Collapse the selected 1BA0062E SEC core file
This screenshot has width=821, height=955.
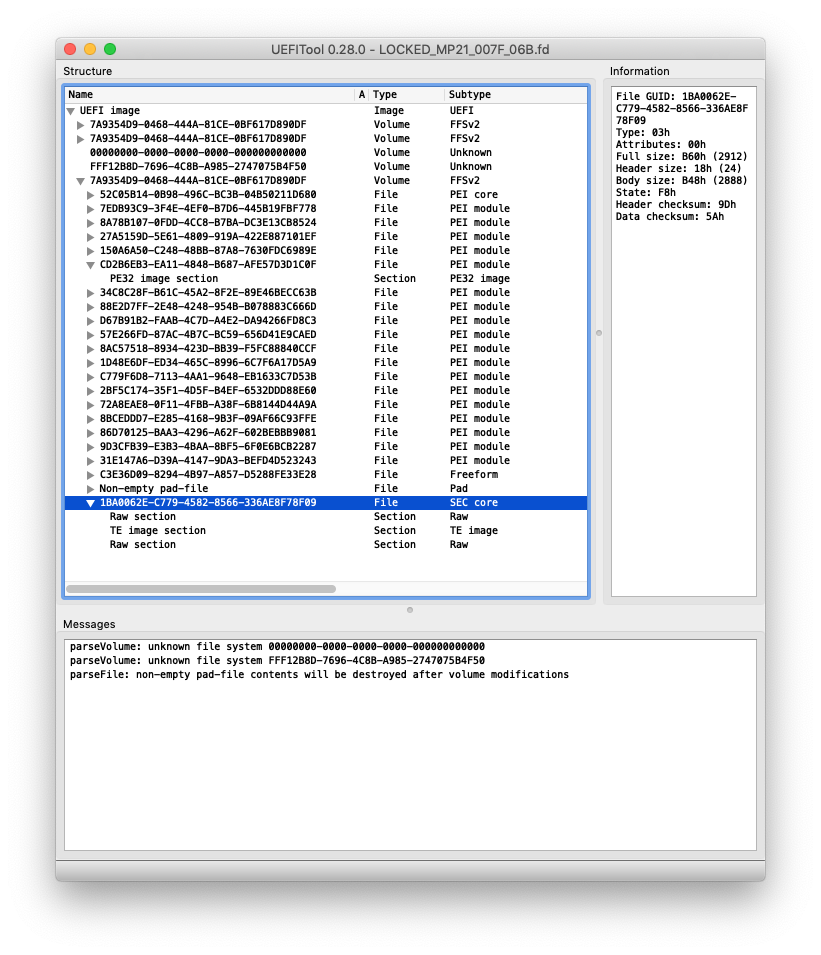(91, 503)
